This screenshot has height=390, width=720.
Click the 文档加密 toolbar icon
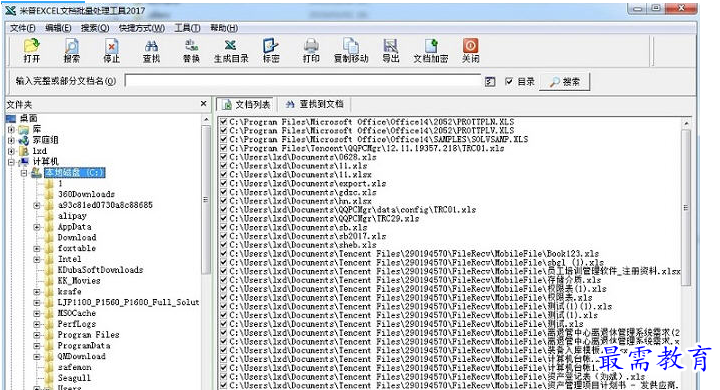click(431, 51)
